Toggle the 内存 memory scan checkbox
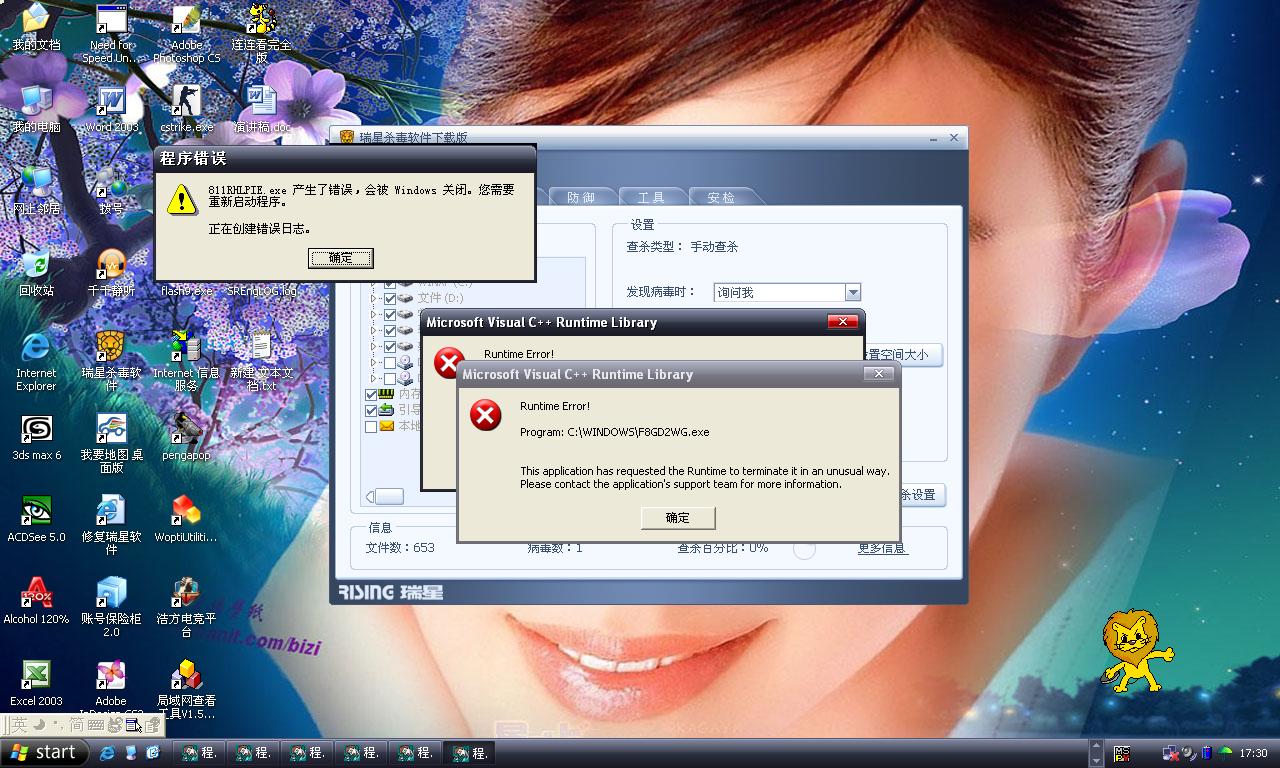Viewport: 1280px width, 768px height. [x=371, y=395]
